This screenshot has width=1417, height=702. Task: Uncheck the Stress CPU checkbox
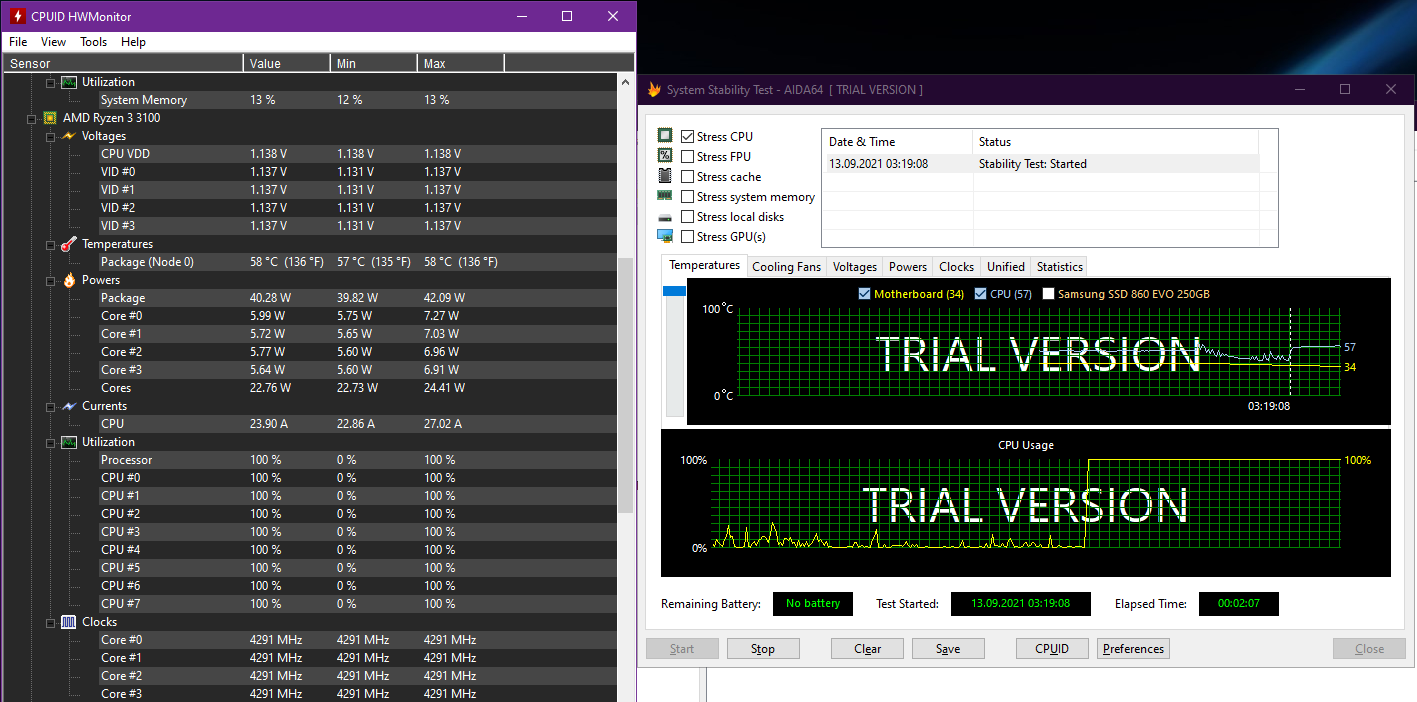click(x=688, y=137)
